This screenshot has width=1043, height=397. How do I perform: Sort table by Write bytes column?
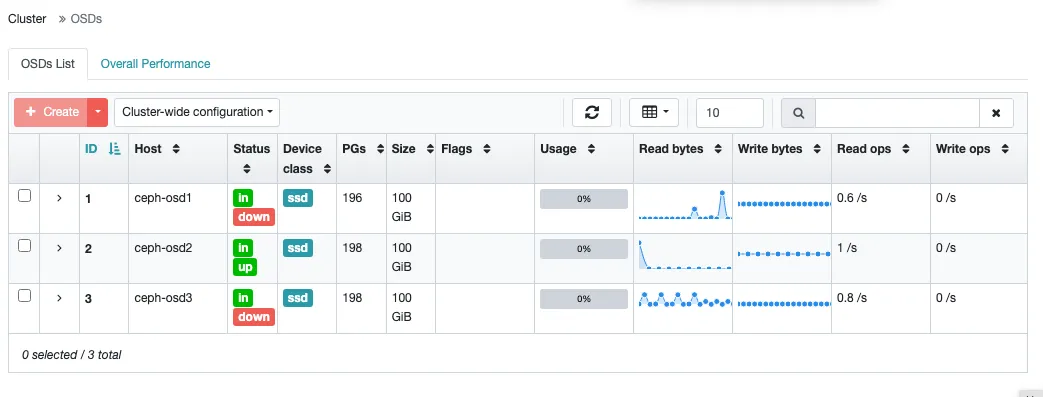pos(817,149)
